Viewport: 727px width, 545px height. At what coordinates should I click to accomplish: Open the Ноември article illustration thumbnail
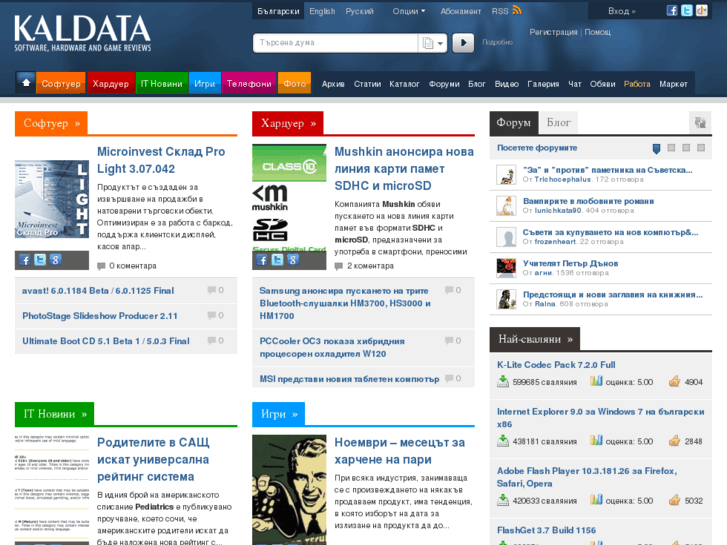289,489
